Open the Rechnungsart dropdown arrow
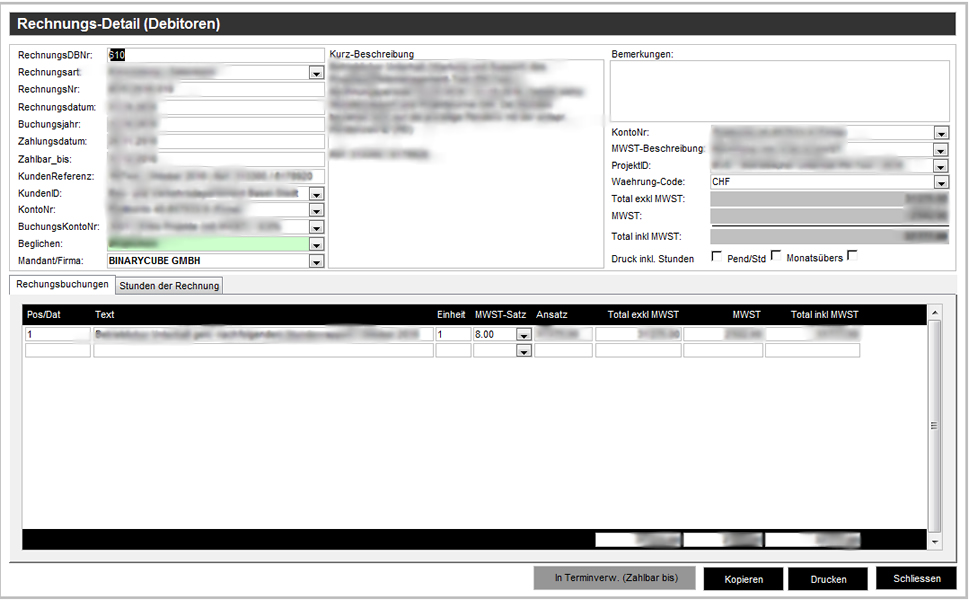The height and width of the screenshot is (600, 969). [316, 73]
